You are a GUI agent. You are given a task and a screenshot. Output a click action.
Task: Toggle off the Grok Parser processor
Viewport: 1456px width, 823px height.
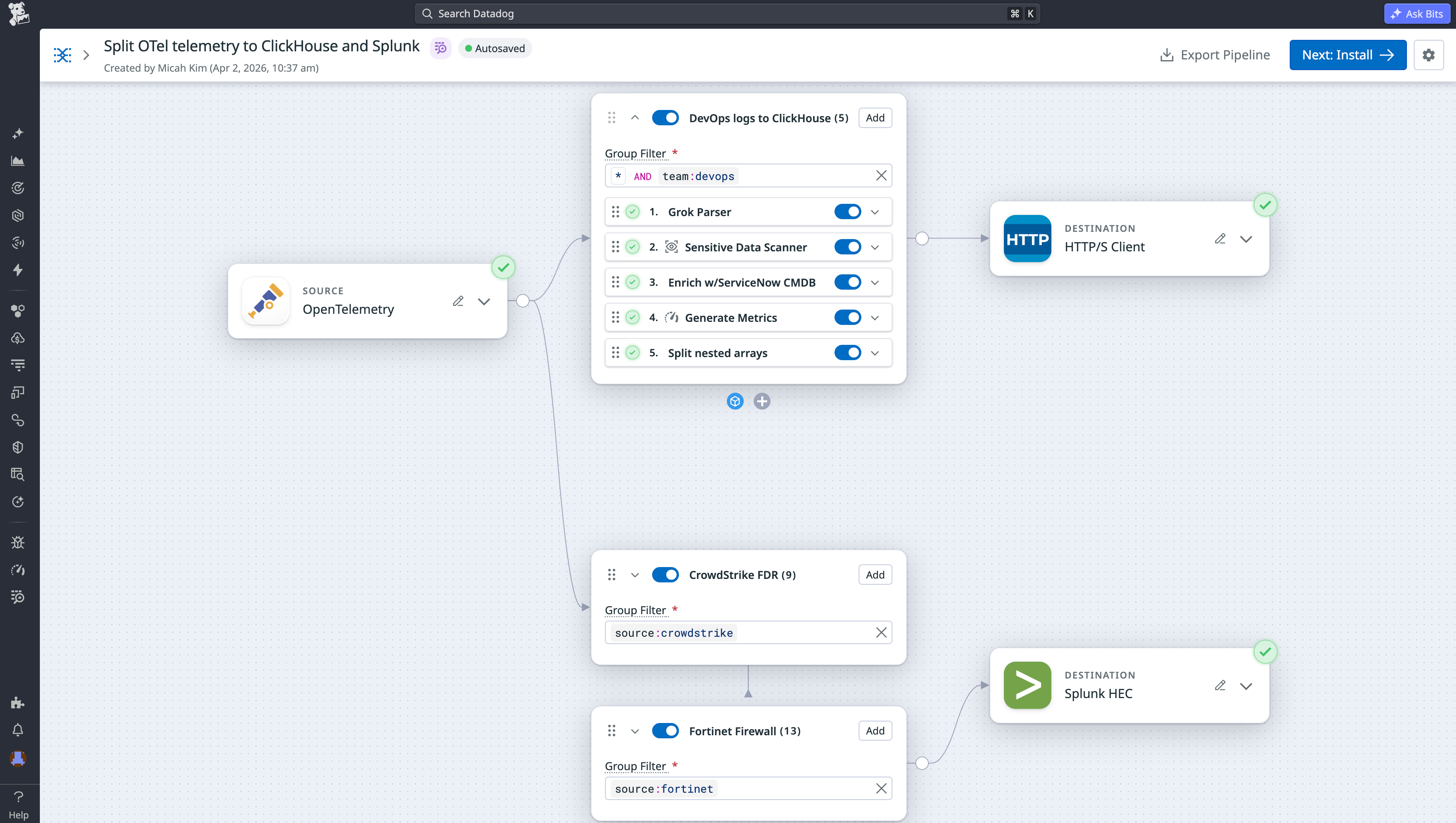click(847, 211)
